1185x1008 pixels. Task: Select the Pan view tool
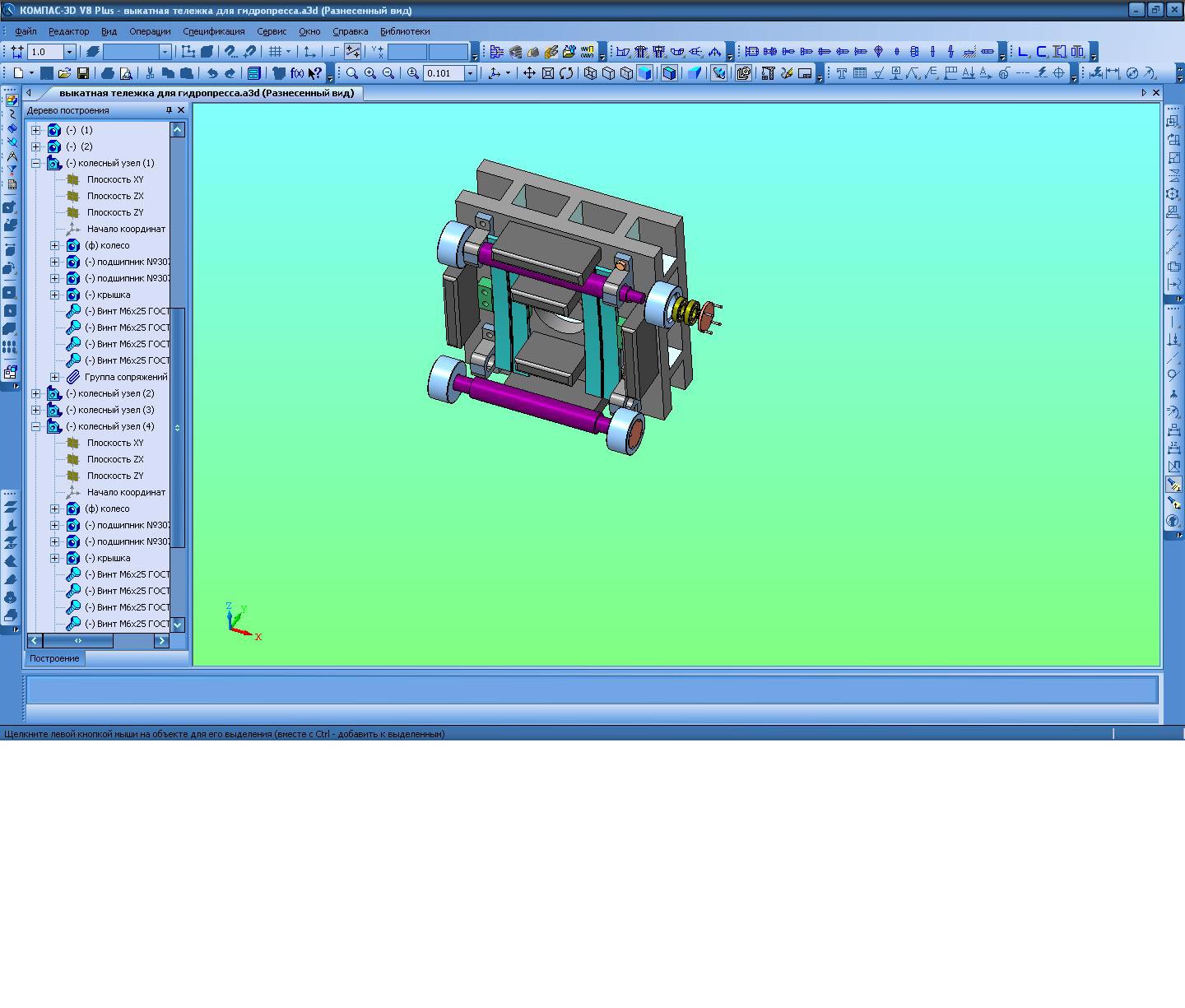tap(529, 73)
